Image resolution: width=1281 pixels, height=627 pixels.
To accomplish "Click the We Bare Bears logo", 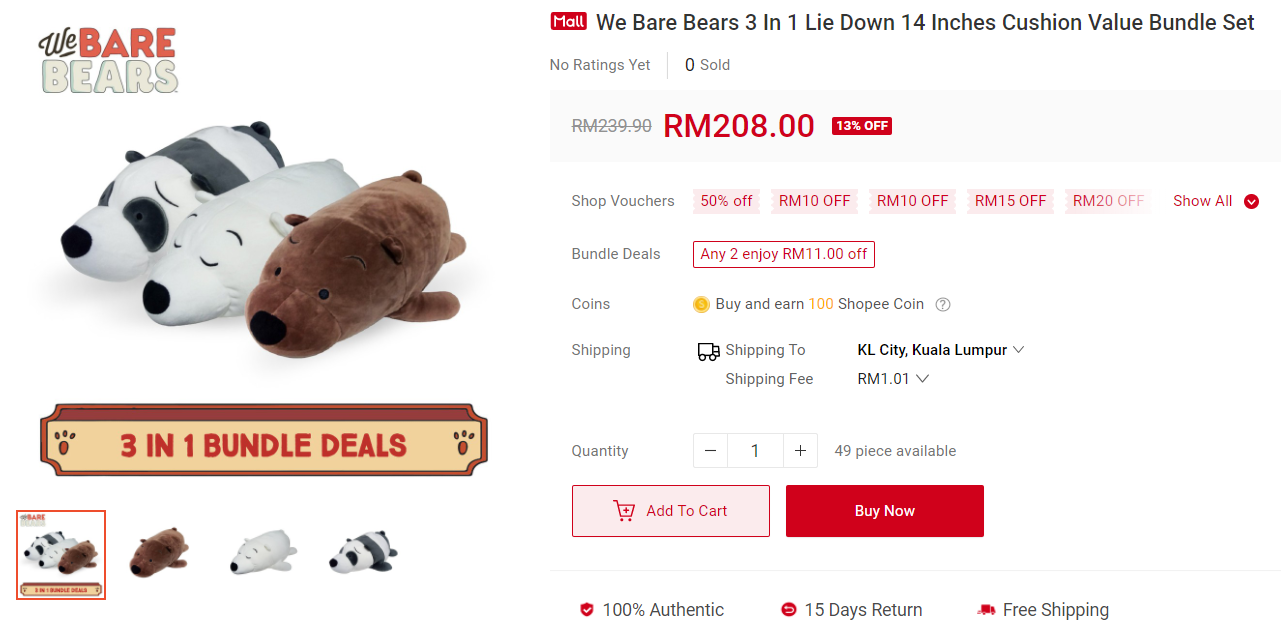I will pyautogui.click(x=109, y=60).
